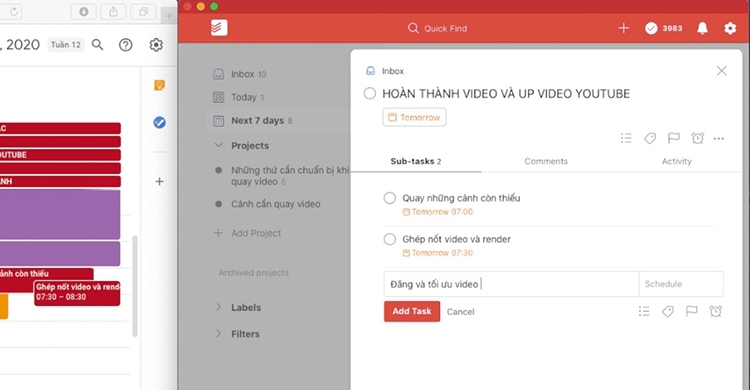The height and width of the screenshot is (390, 750).
Task: Collapse the Projects section chevron
Action: [x=219, y=145]
